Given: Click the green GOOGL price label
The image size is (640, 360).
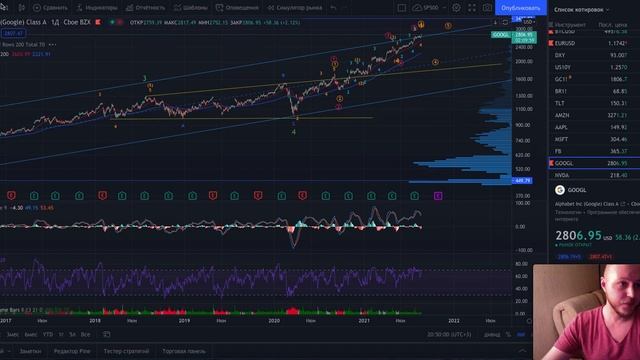Looking at the screenshot, I should tap(501, 35).
